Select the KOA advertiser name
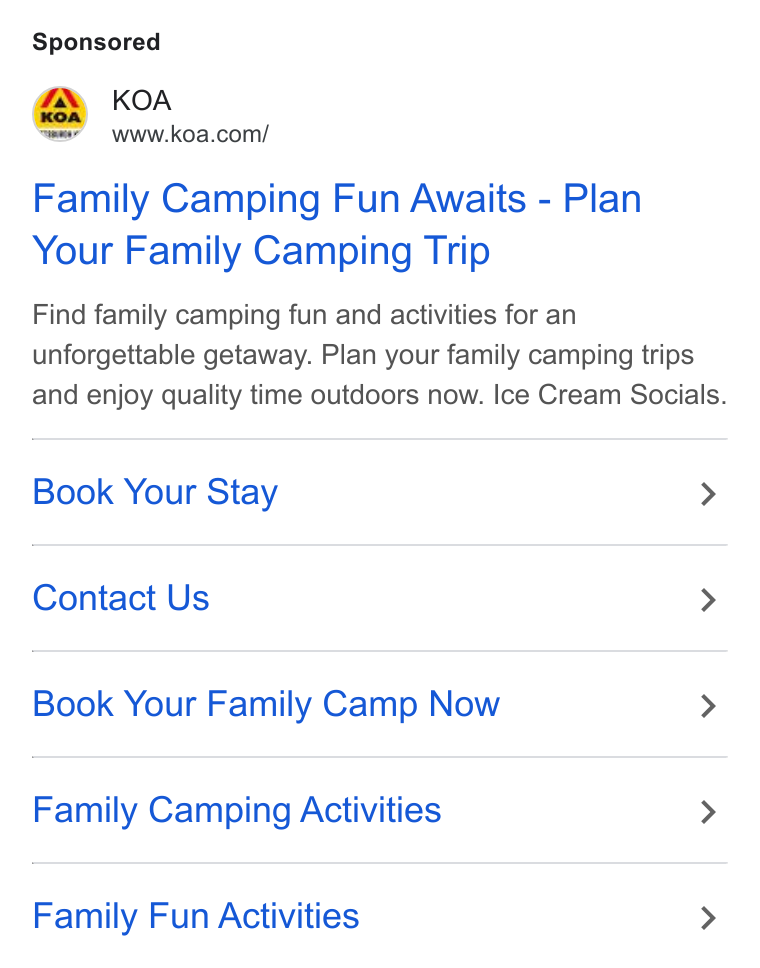Image resolution: width=760 pixels, height=968 pixels. [x=141, y=101]
